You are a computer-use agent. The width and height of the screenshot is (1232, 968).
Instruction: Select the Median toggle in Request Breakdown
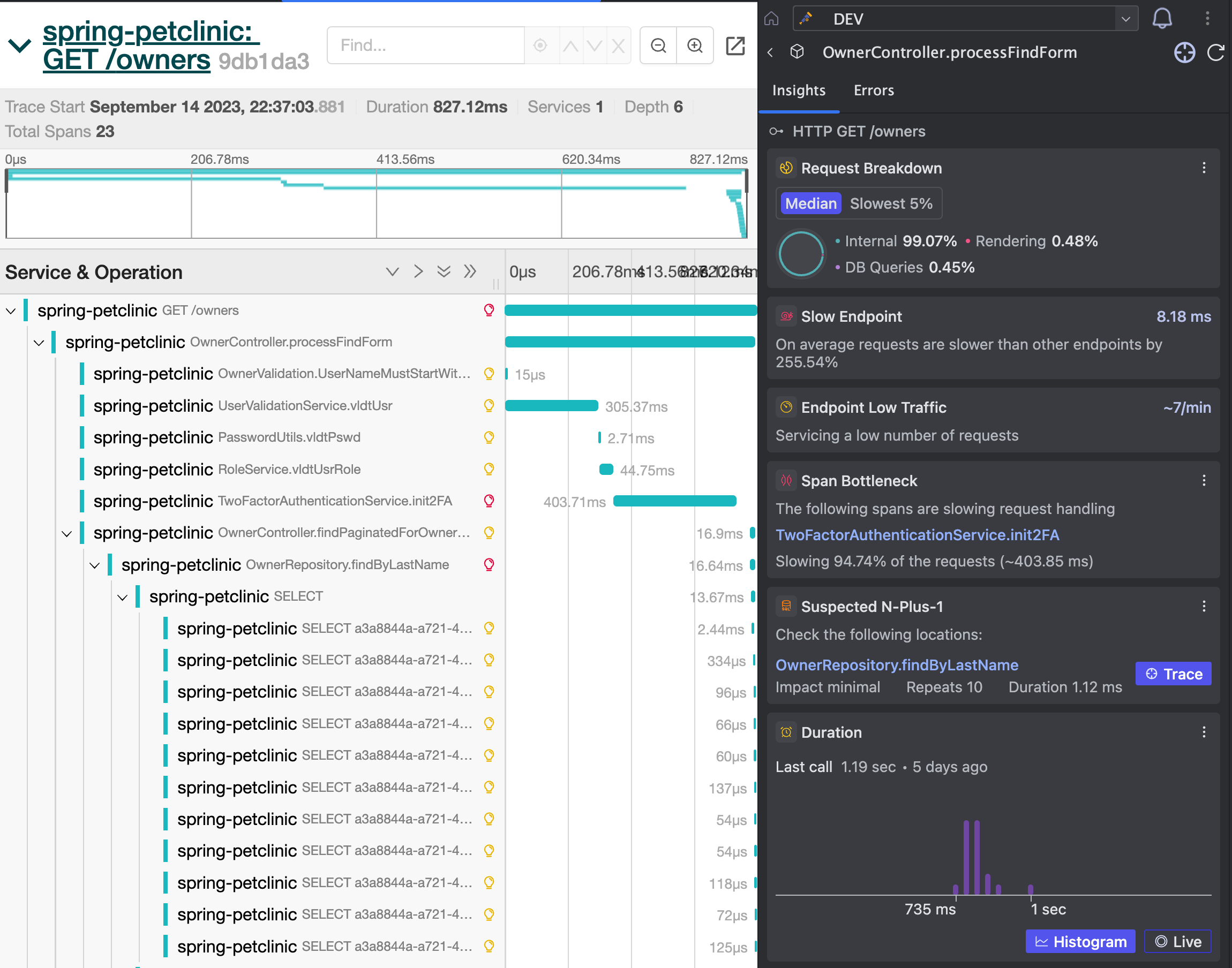coord(811,203)
